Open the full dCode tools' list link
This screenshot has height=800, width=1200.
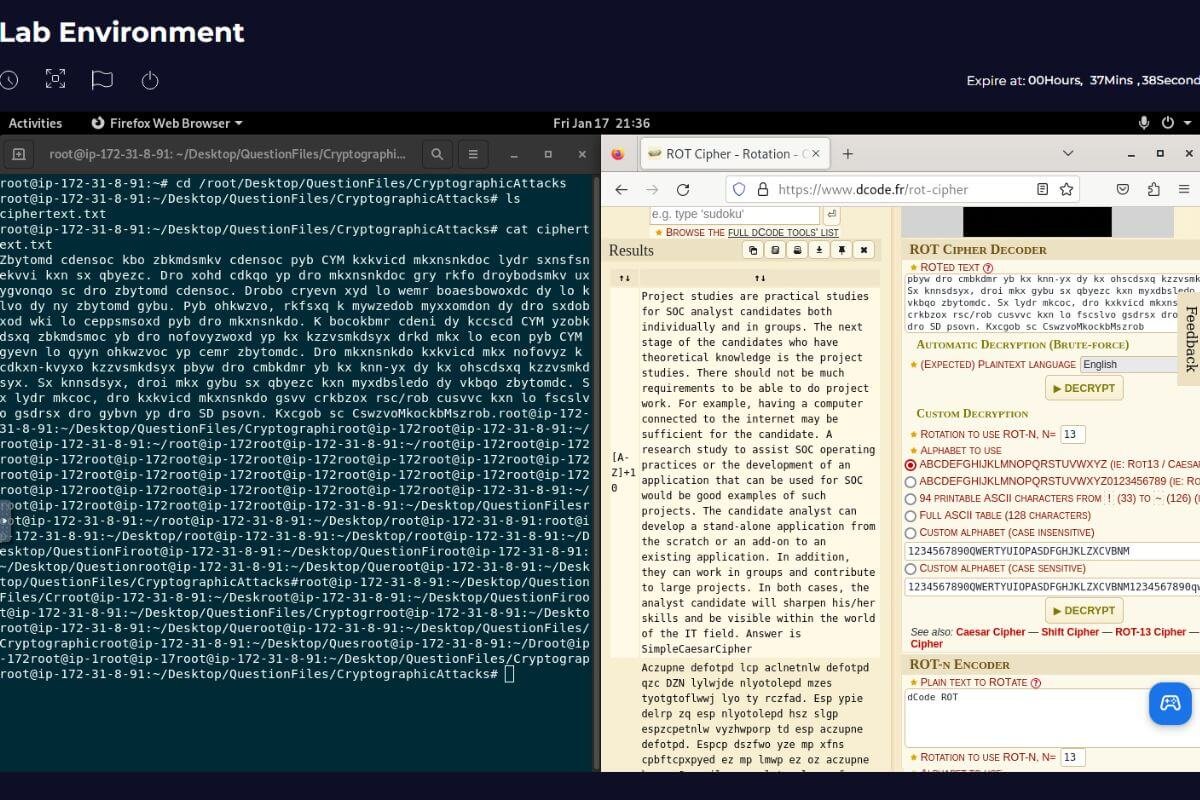click(x=783, y=232)
